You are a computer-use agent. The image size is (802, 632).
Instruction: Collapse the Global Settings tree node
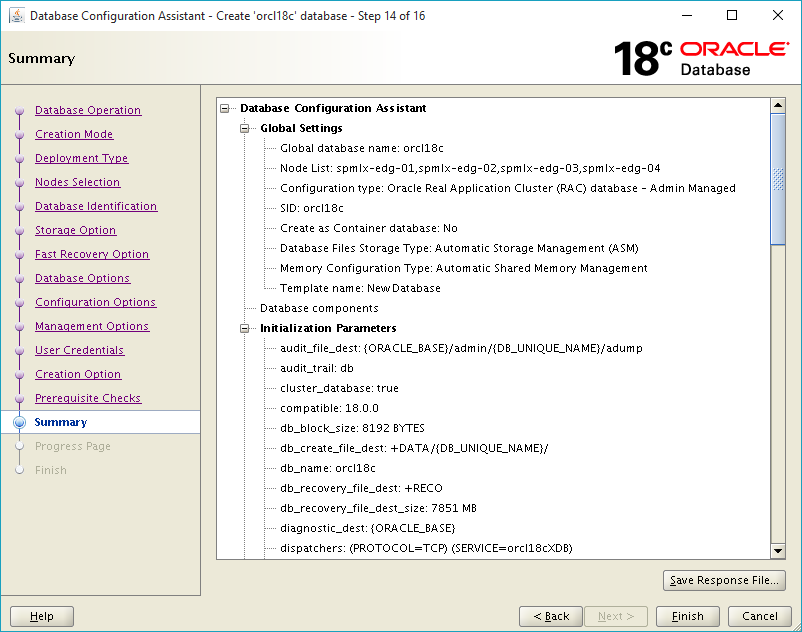point(244,128)
